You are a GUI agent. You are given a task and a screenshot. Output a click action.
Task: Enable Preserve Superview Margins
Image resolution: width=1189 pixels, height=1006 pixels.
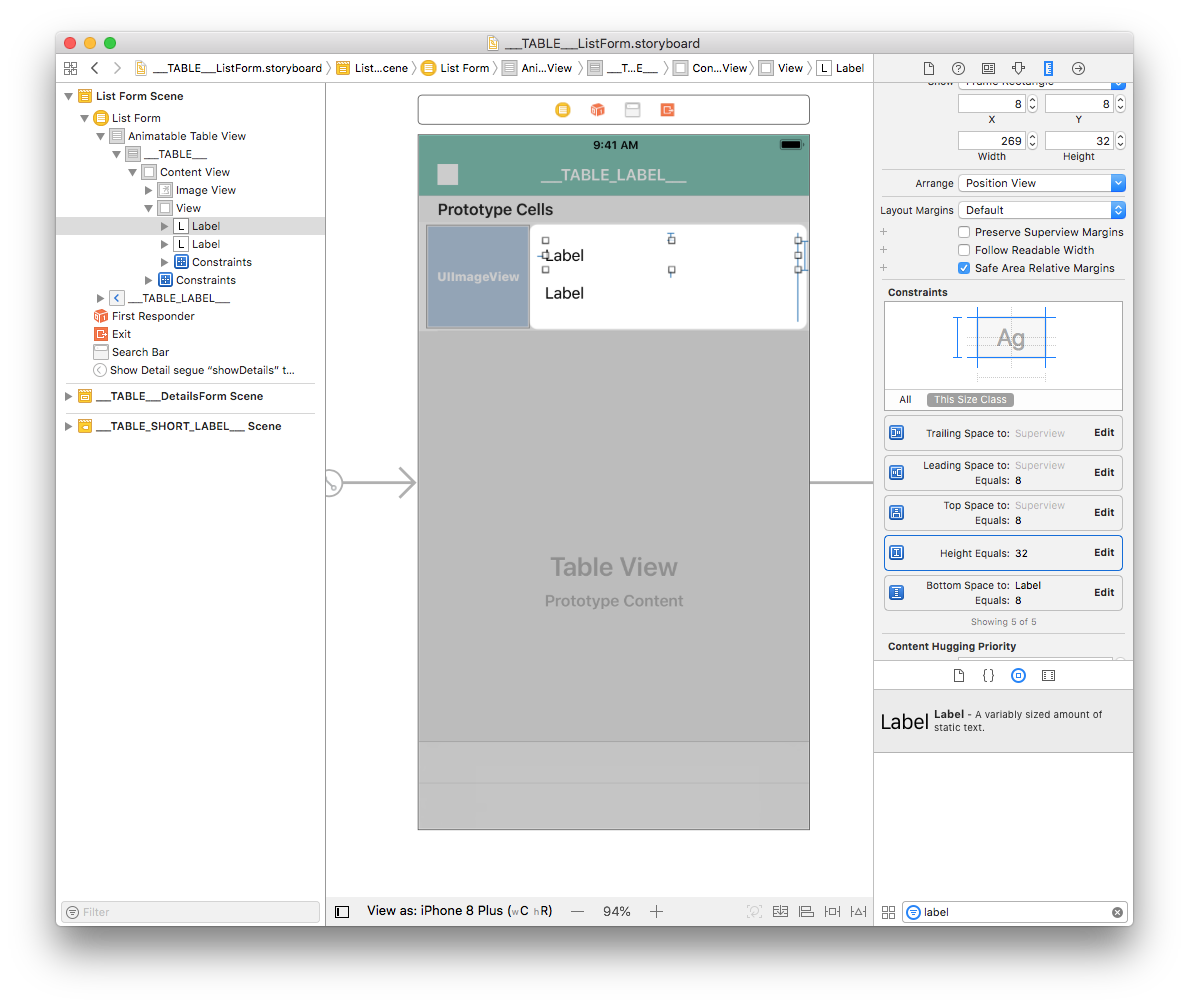pos(964,232)
